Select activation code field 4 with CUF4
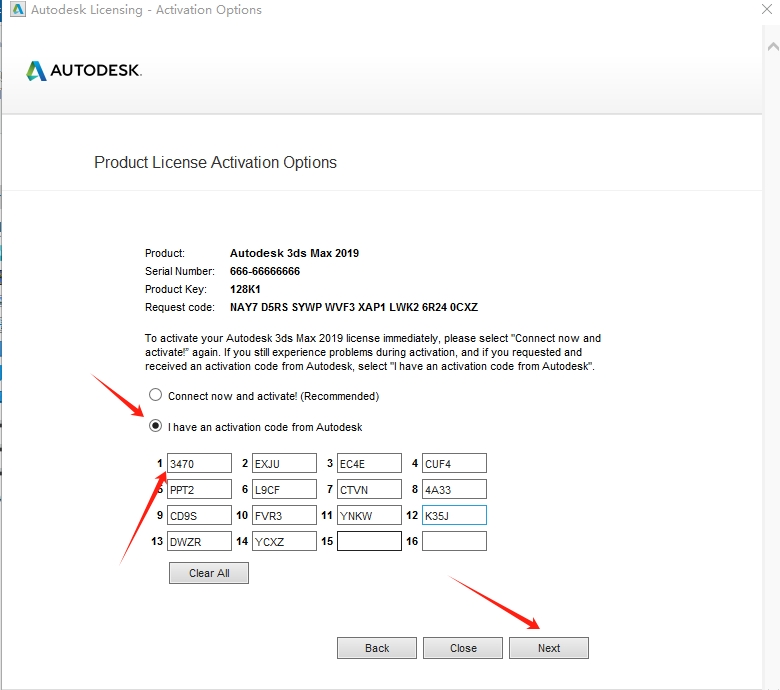 pos(454,463)
